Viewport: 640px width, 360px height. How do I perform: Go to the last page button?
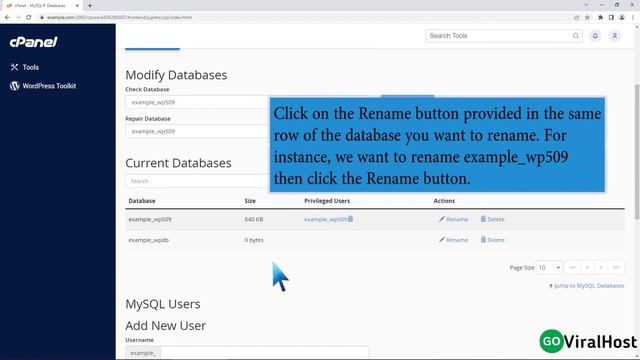(616, 267)
